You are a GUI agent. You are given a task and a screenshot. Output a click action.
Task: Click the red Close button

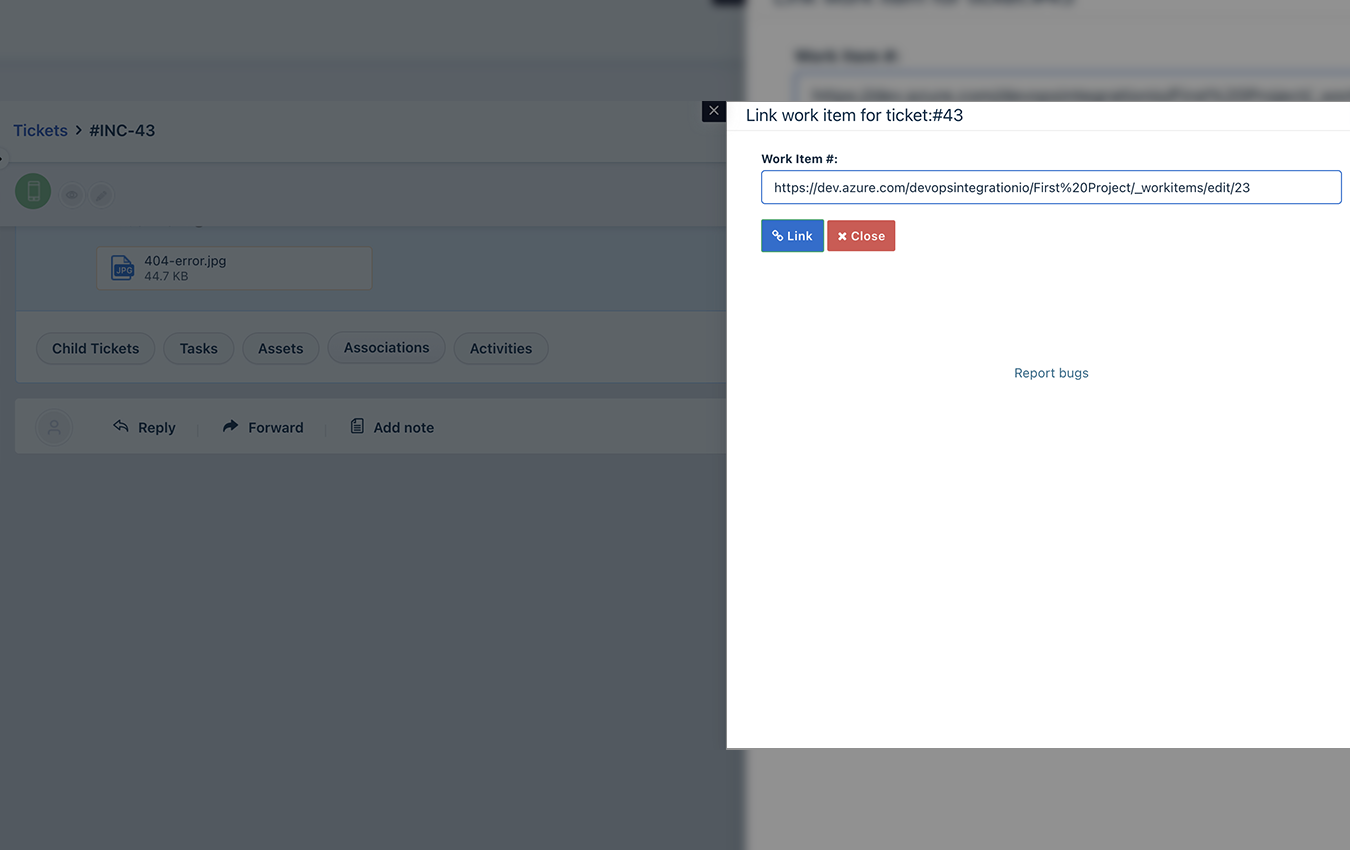pos(861,236)
